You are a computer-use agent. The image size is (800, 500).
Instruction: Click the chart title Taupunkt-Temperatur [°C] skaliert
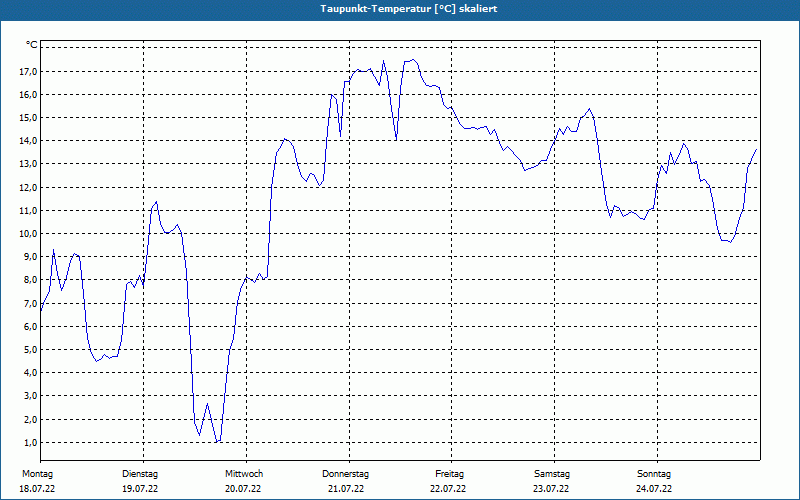409,9
